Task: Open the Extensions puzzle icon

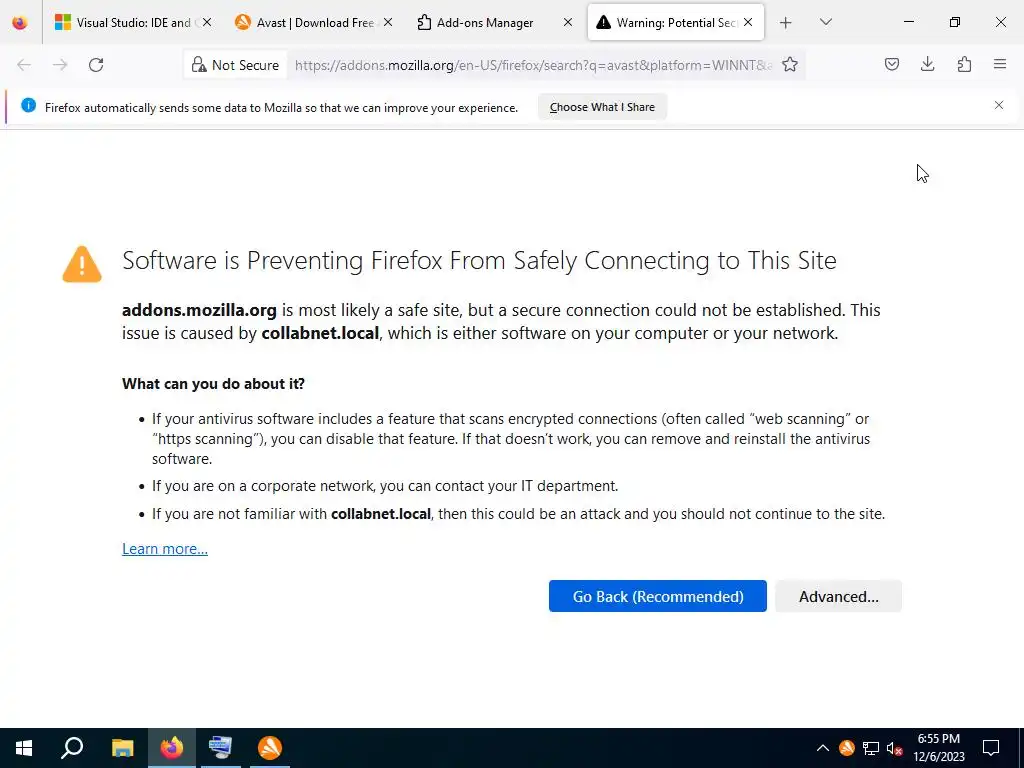Action: click(x=964, y=64)
